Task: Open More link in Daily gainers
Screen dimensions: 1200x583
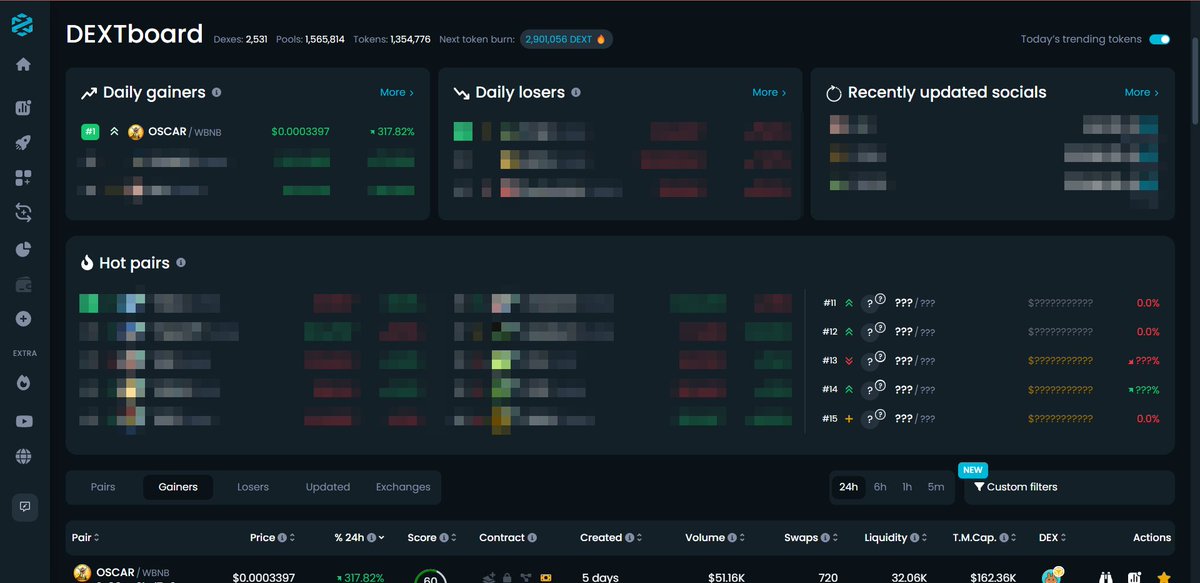Action: coord(396,92)
